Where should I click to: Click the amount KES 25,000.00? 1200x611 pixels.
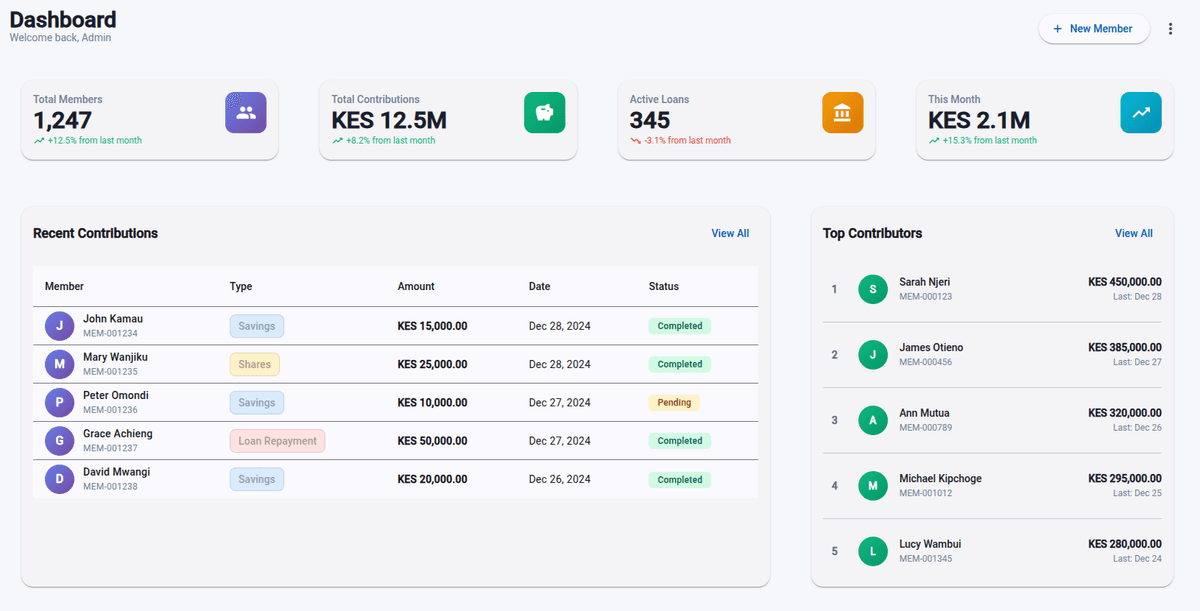[432, 364]
